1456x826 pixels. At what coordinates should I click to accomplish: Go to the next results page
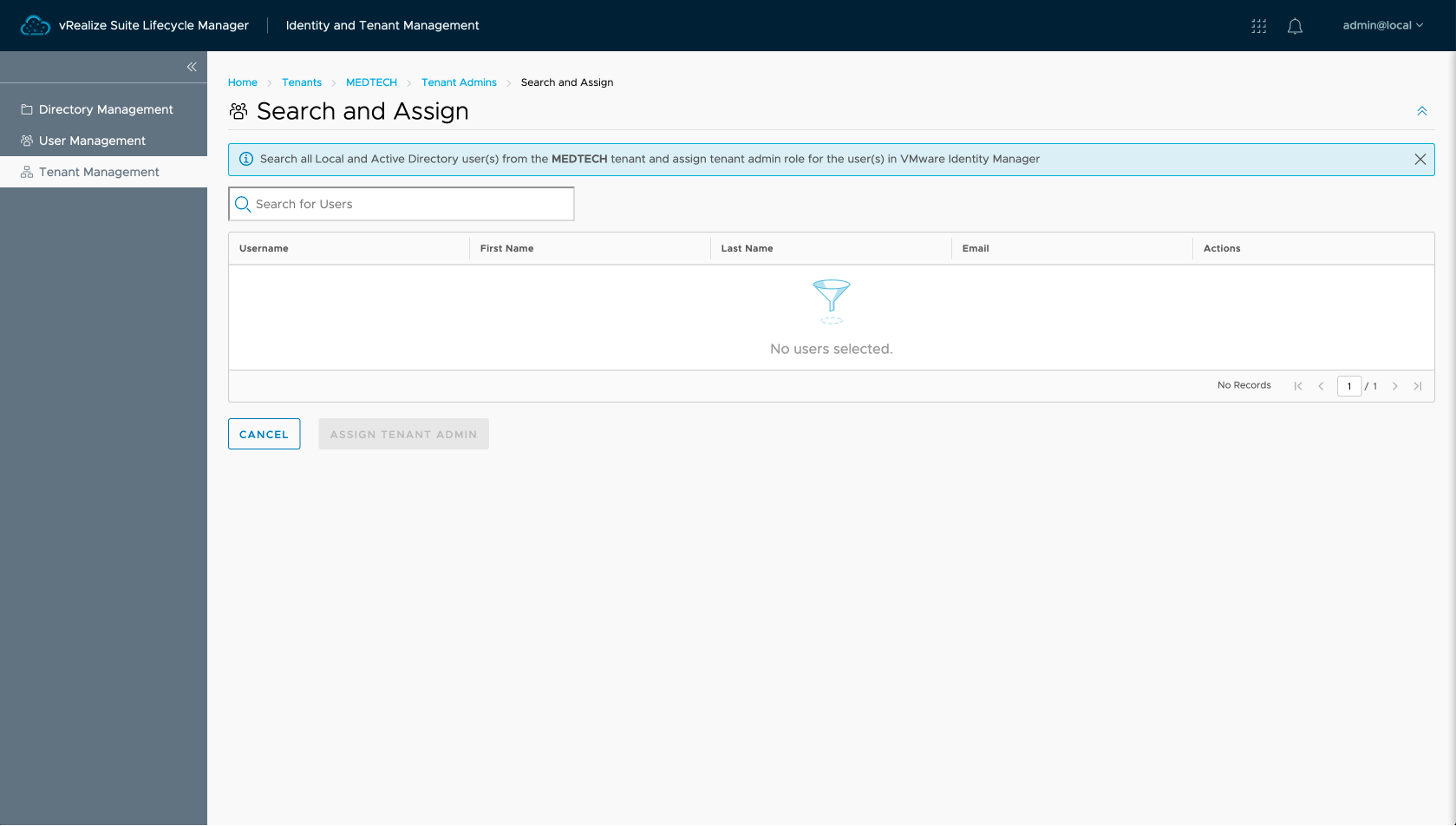pyautogui.click(x=1394, y=386)
